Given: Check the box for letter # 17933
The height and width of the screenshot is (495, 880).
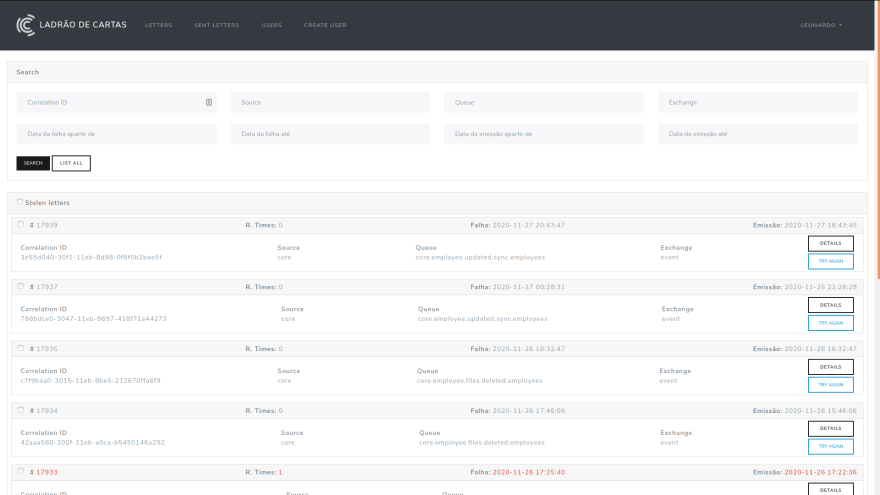Looking at the screenshot, I should pyautogui.click(x=21, y=471).
